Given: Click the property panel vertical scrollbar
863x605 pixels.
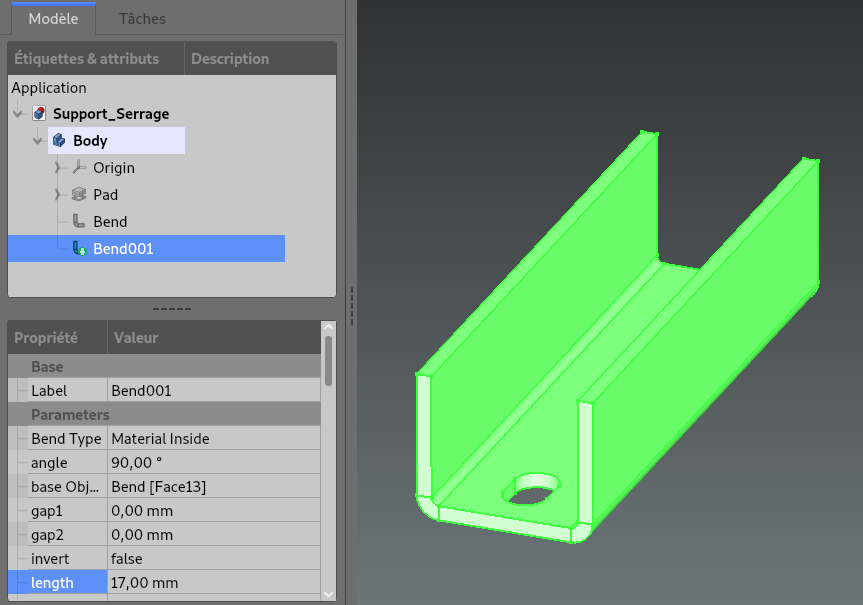Looking at the screenshot, I should (x=329, y=360).
